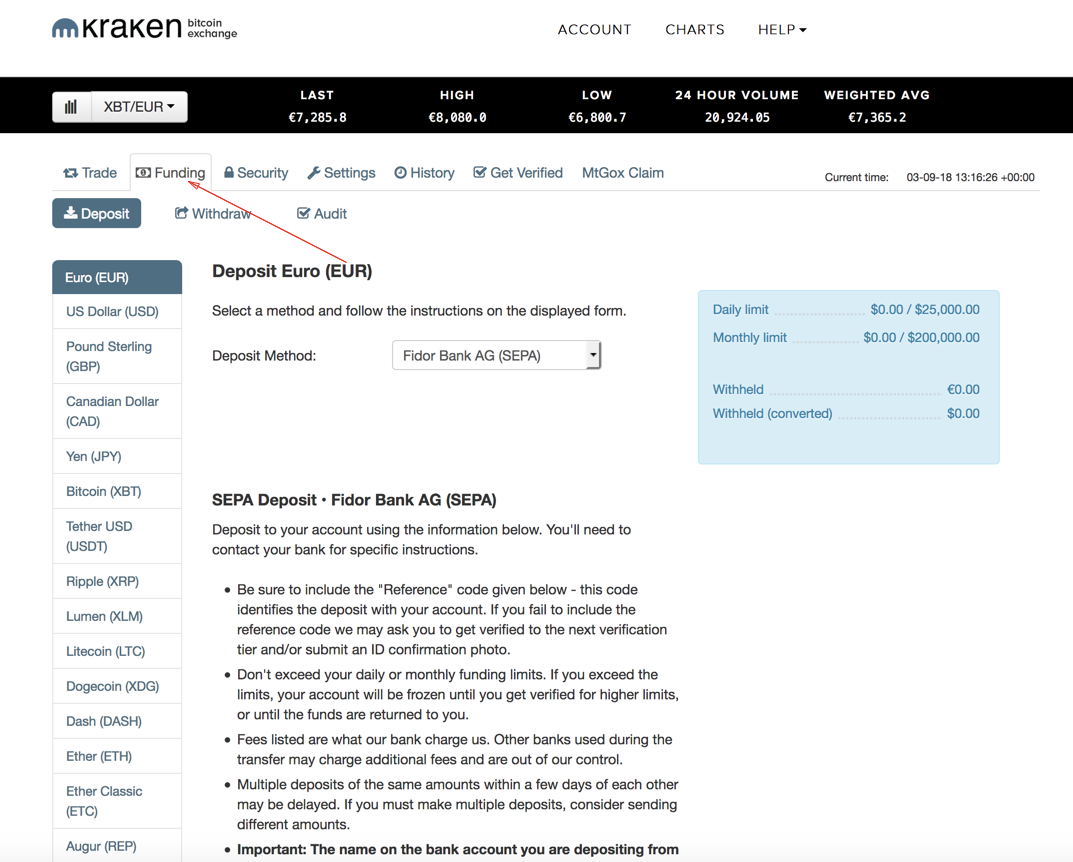Open the HELP dropdown menu

[x=782, y=29]
